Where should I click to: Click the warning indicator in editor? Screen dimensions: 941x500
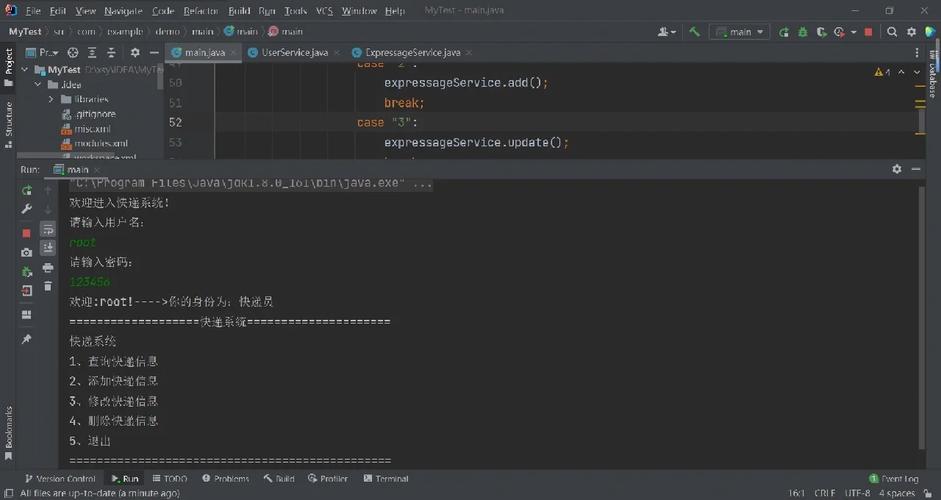[882, 72]
